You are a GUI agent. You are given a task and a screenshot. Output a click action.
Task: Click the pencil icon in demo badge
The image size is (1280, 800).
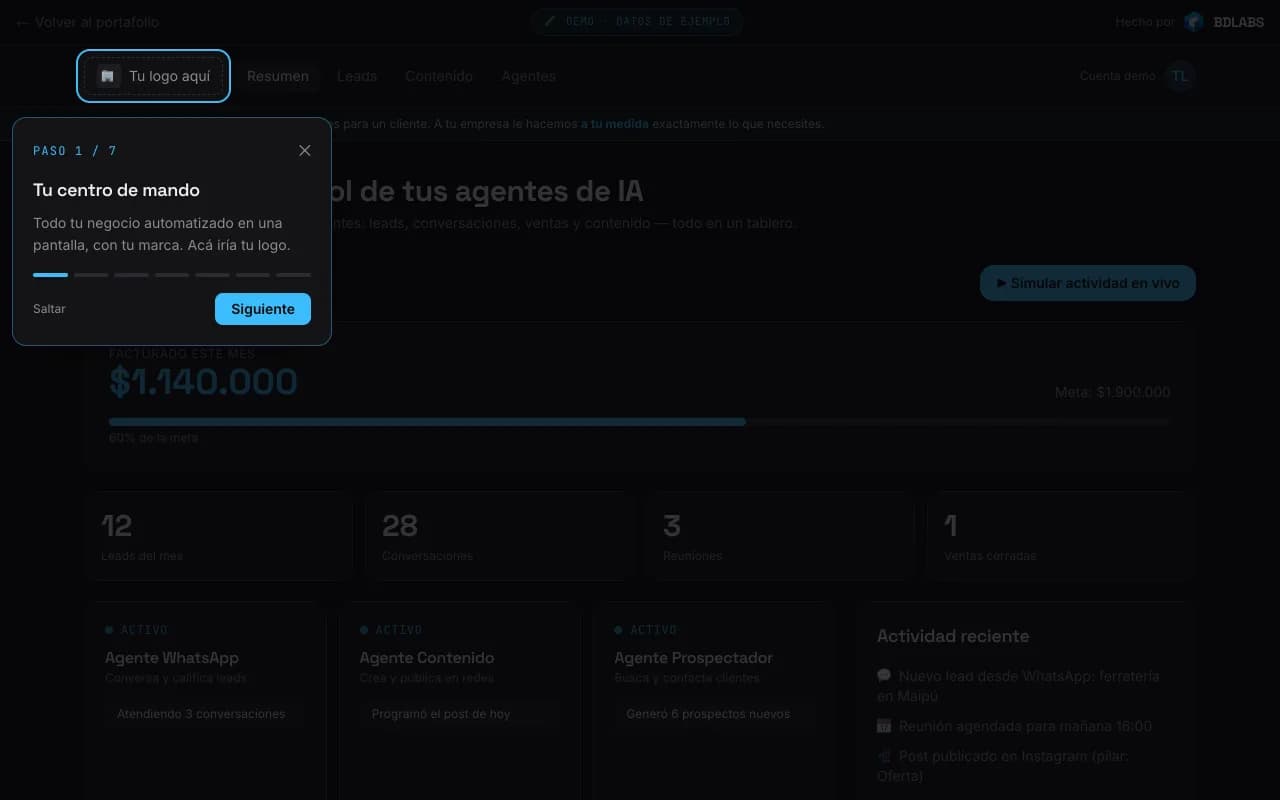click(x=550, y=21)
